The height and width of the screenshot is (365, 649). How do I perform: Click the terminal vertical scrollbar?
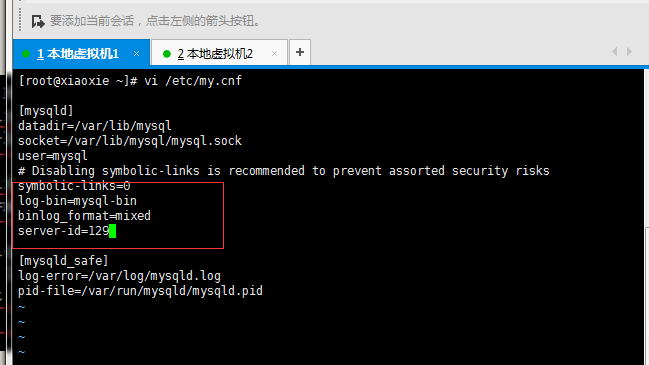646,215
